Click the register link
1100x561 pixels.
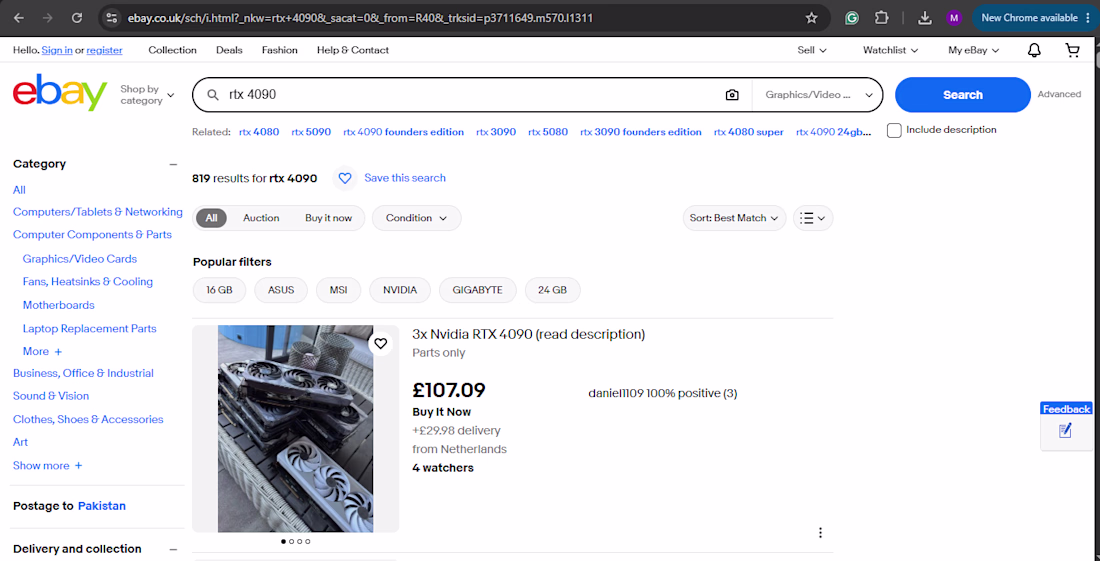point(105,50)
